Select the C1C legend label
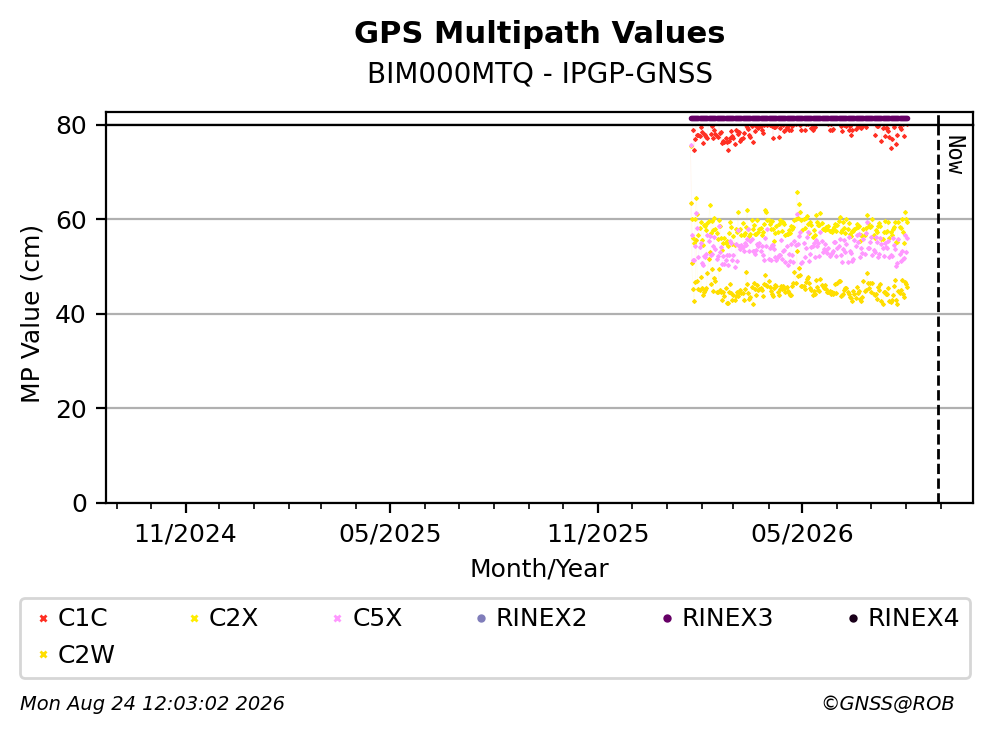 click(x=82, y=618)
